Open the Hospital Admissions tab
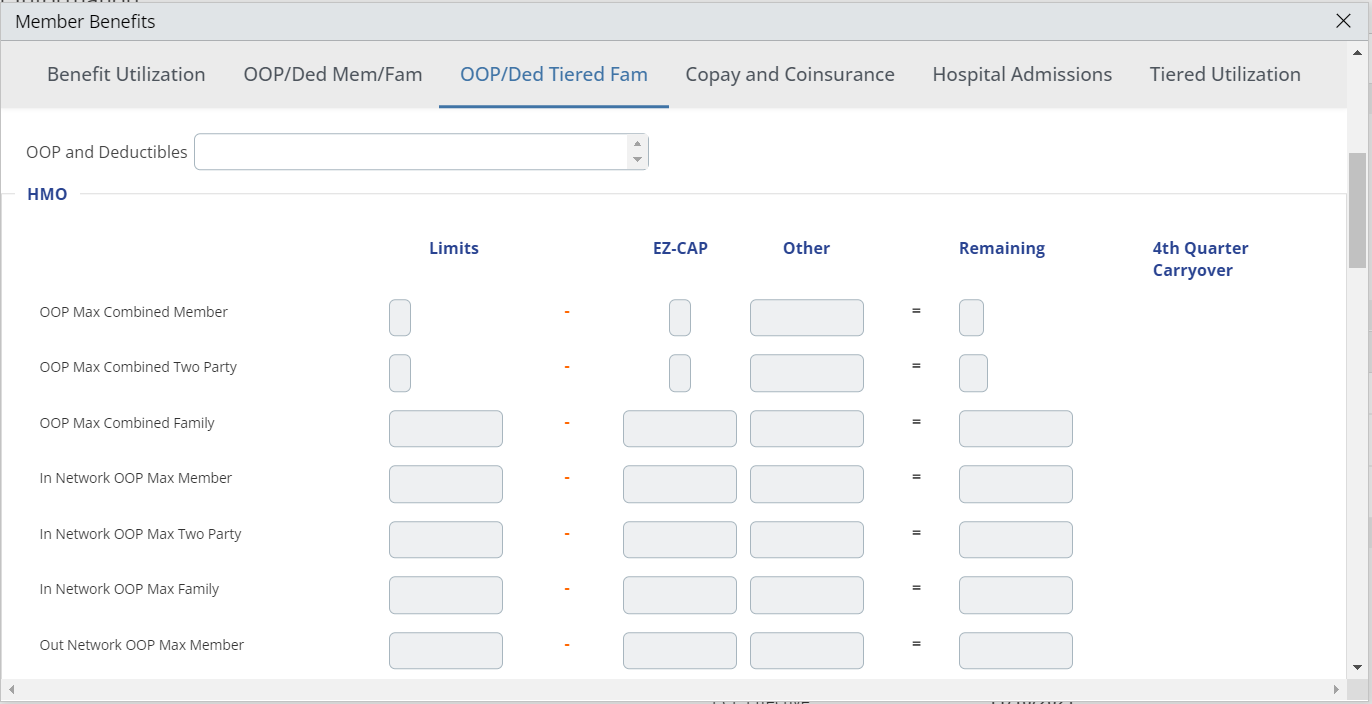The width and height of the screenshot is (1372, 704). pyautogui.click(x=1022, y=75)
